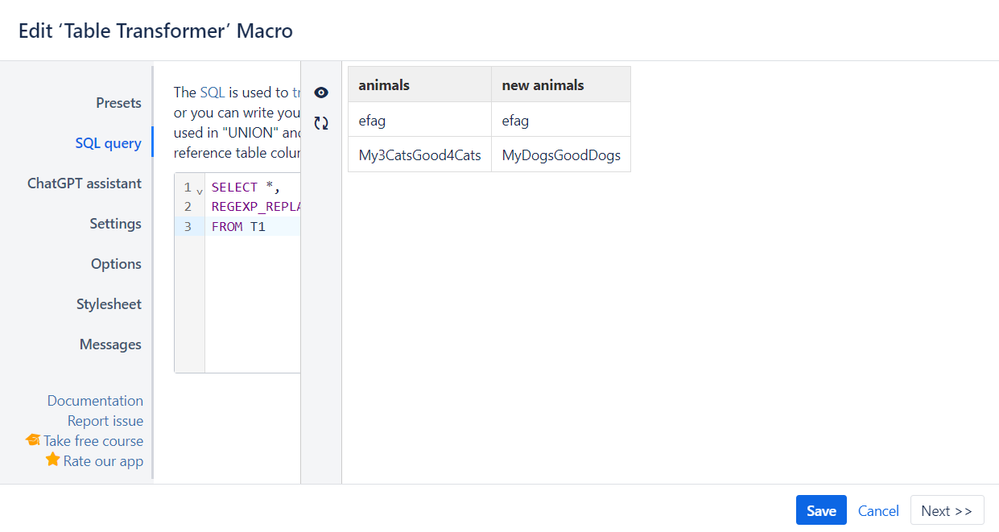Click the graduation cap course icon
Screen dimensions: 999x532
point(33,440)
